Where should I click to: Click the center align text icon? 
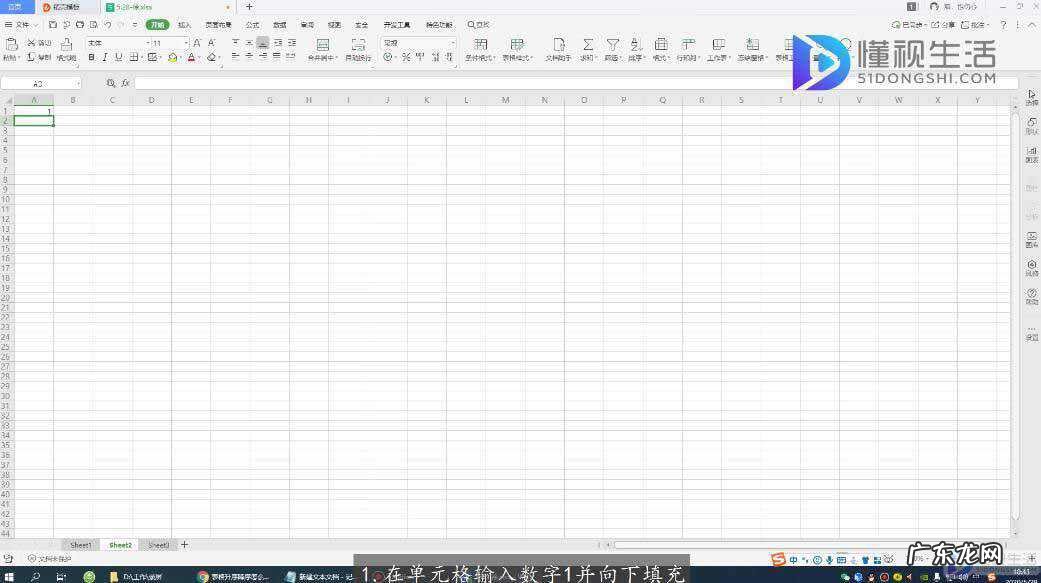point(249,57)
